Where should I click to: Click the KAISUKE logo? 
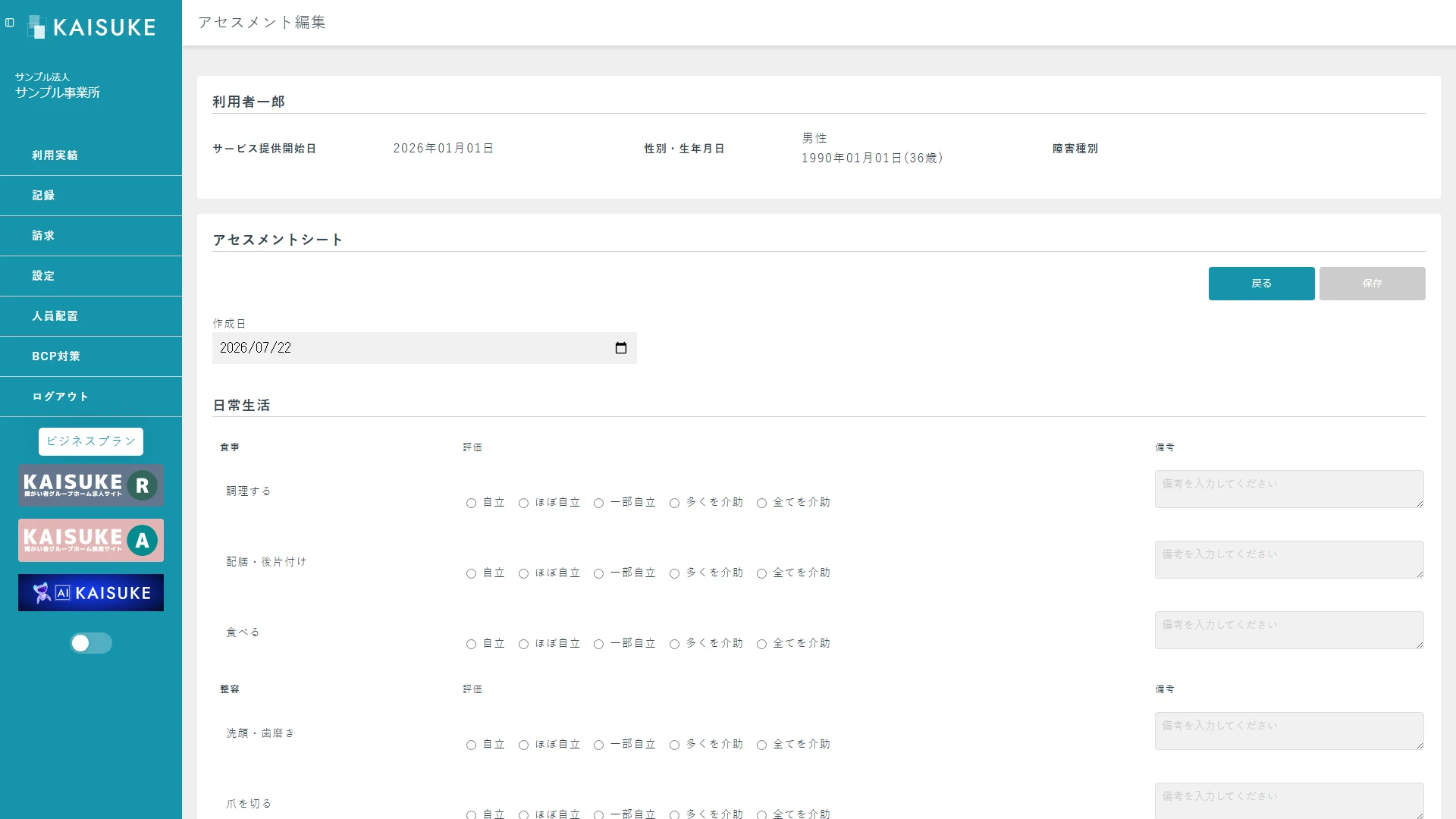pos(91,27)
